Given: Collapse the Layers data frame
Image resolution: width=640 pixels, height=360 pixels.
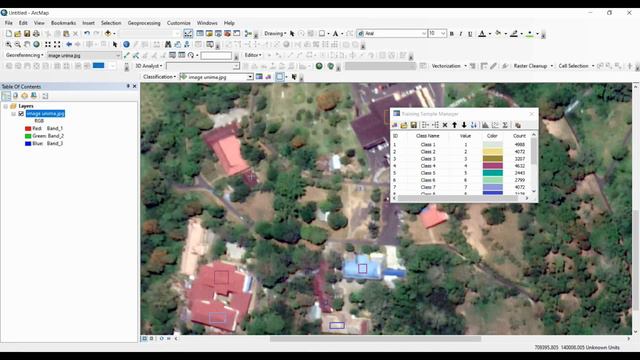Looking at the screenshot, I should point(6,106).
